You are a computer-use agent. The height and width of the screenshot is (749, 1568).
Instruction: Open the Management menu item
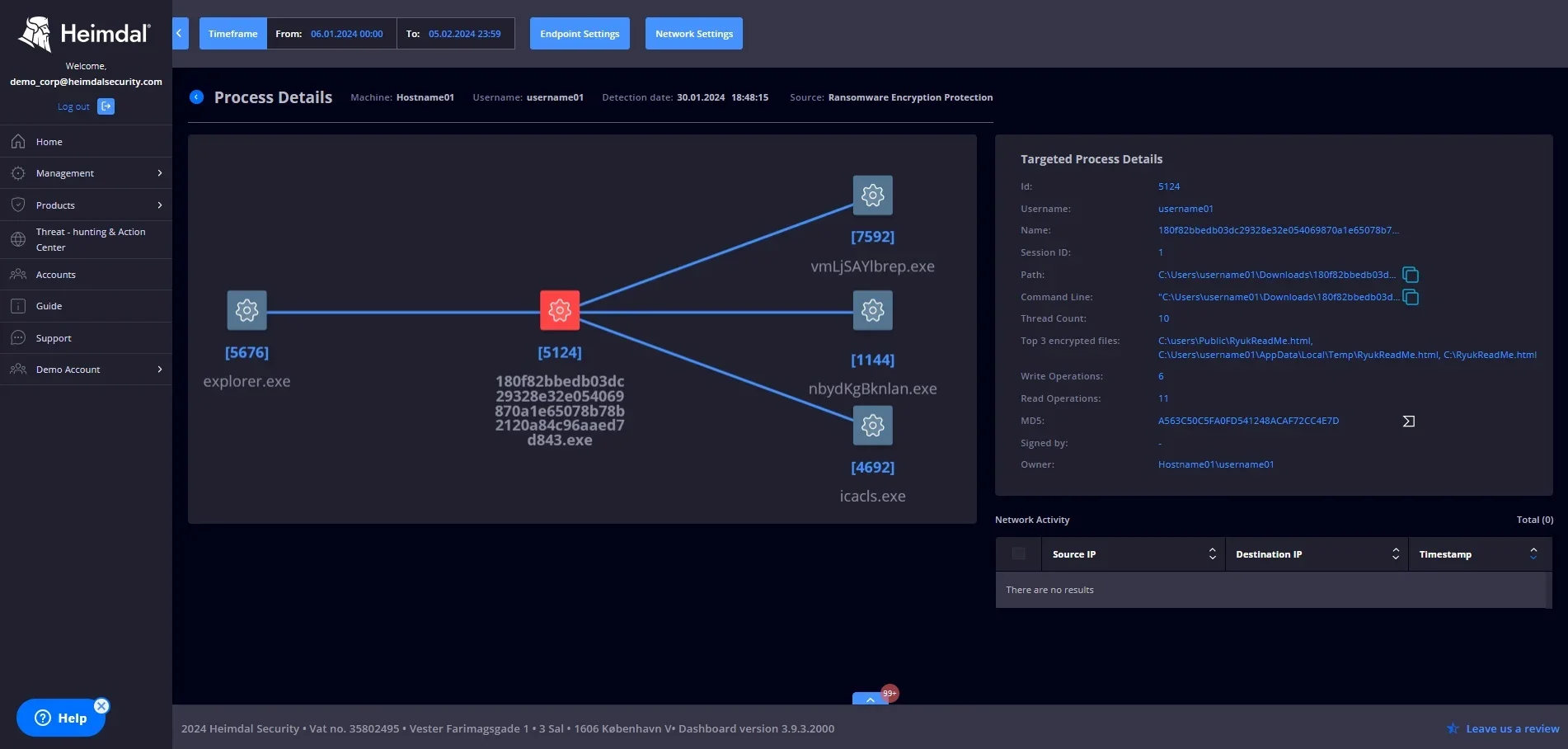(x=86, y=173)
